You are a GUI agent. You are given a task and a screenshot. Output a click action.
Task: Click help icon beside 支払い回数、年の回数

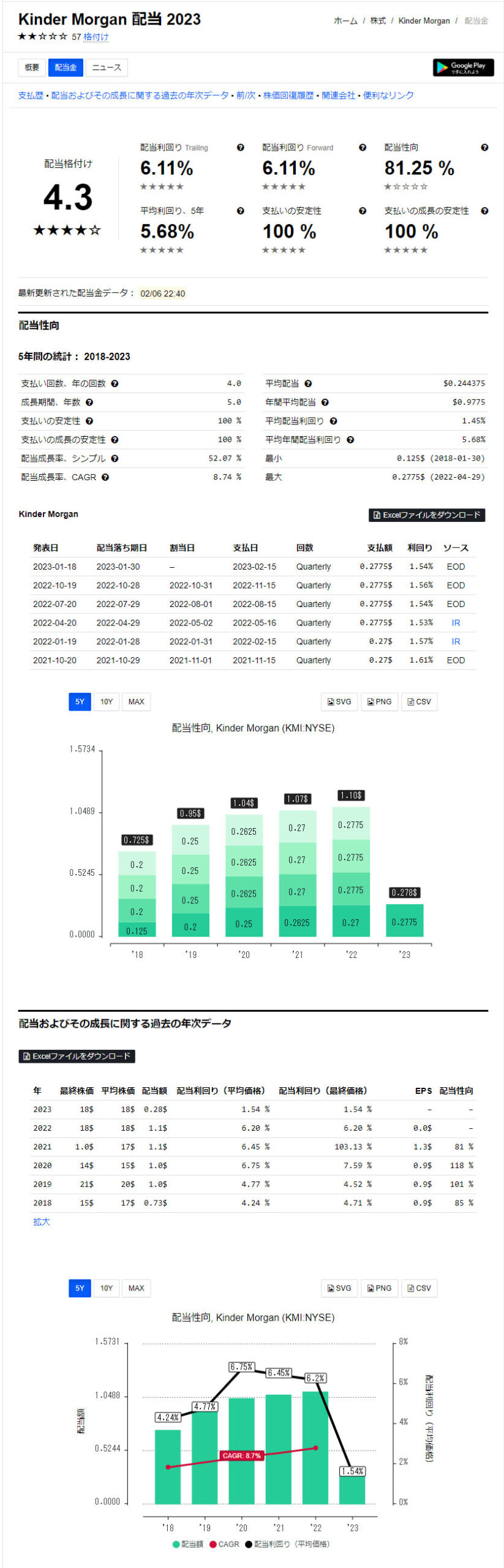115,384
